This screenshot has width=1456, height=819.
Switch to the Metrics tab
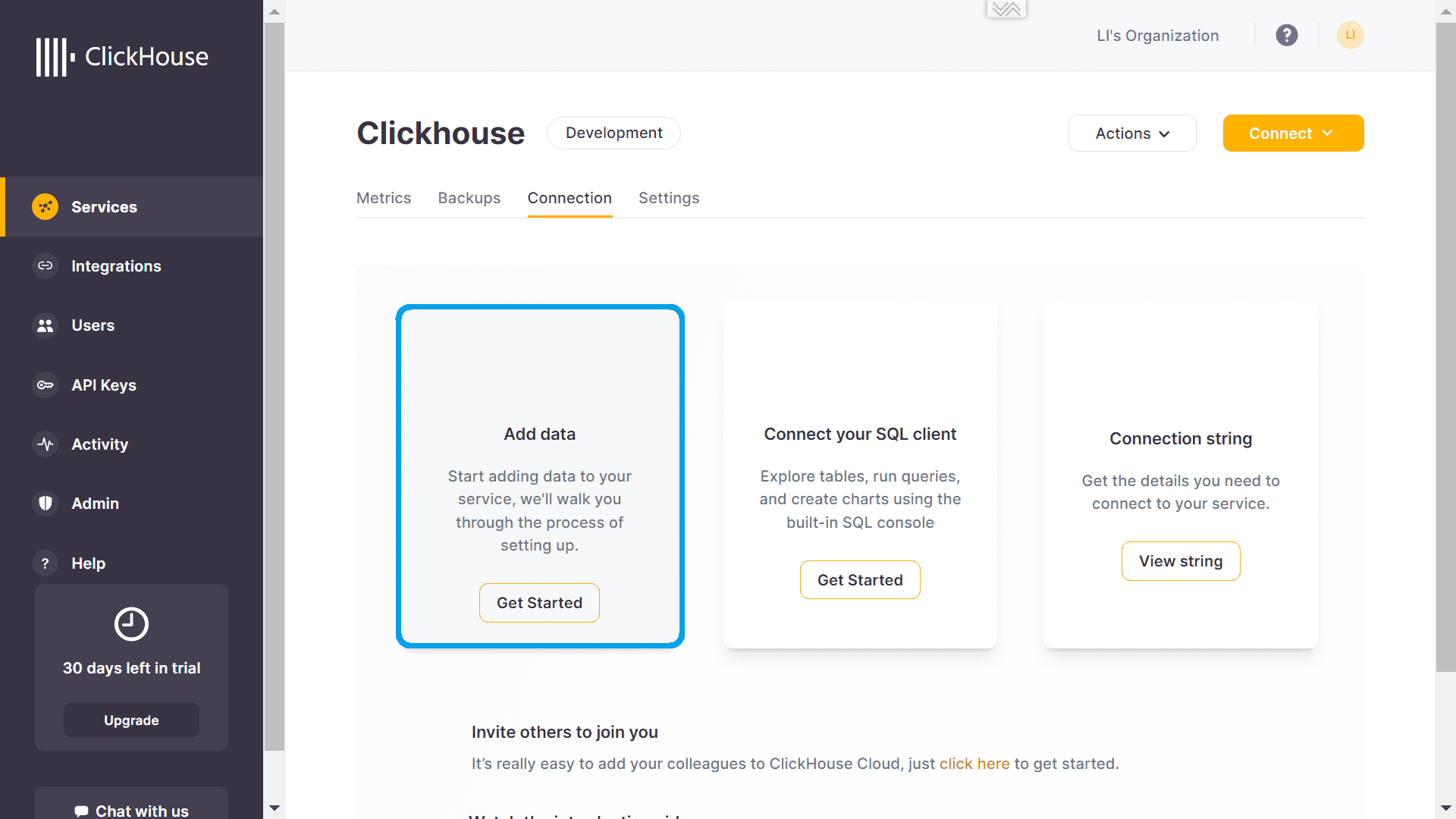pyautogui.click(x=384, y=198)
